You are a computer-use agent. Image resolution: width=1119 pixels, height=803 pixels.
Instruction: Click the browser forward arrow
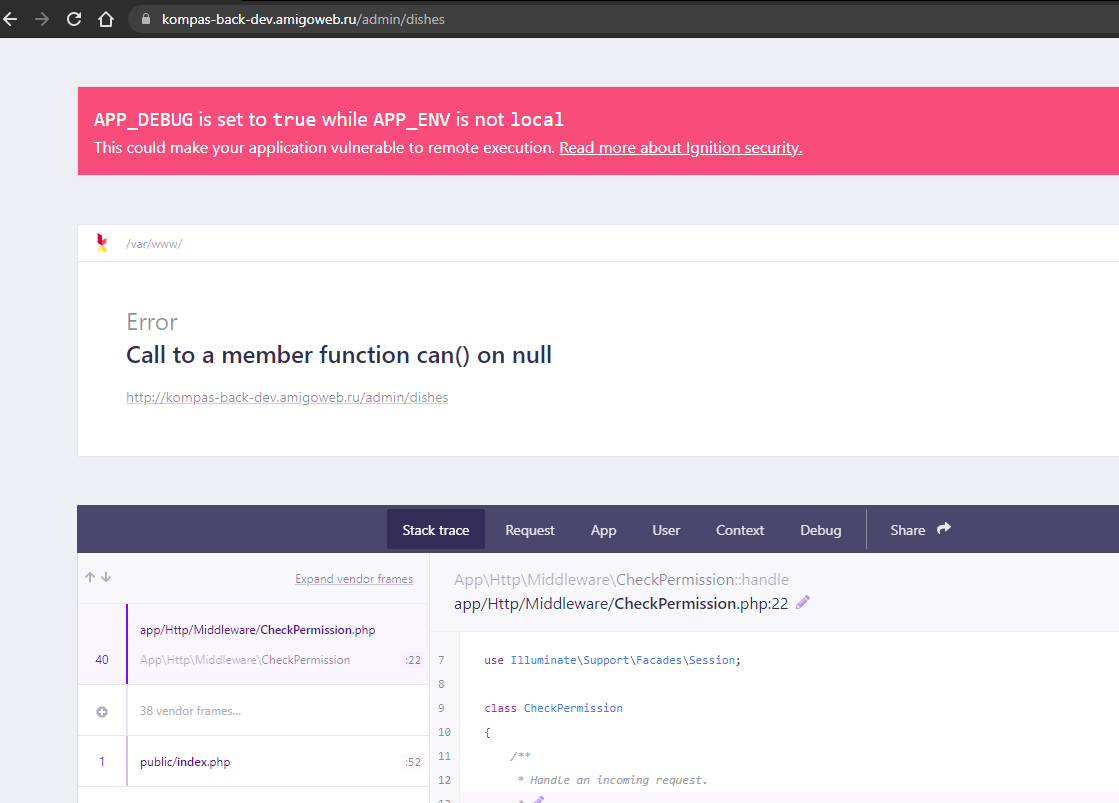pos(42,19)
